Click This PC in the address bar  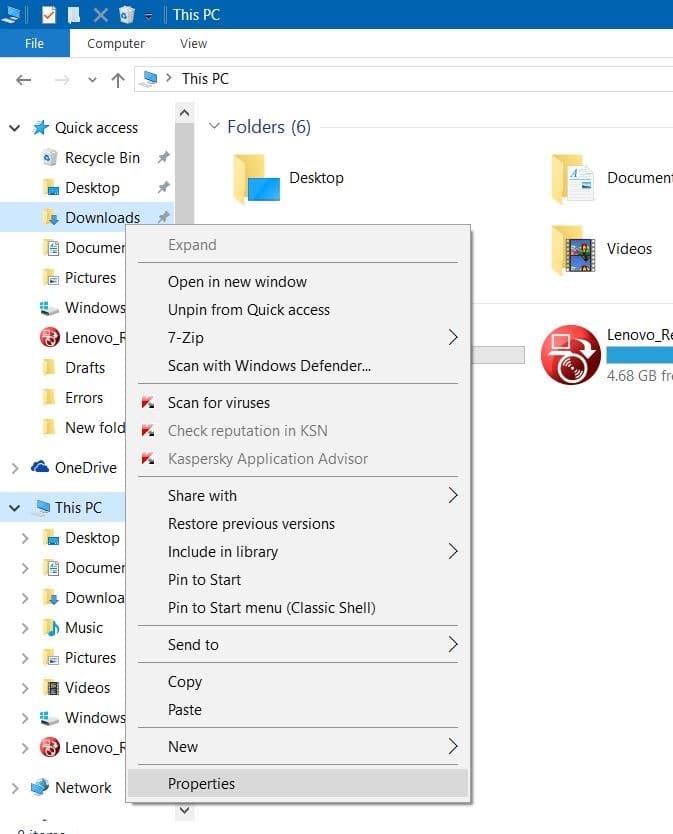tap(205, 79)
